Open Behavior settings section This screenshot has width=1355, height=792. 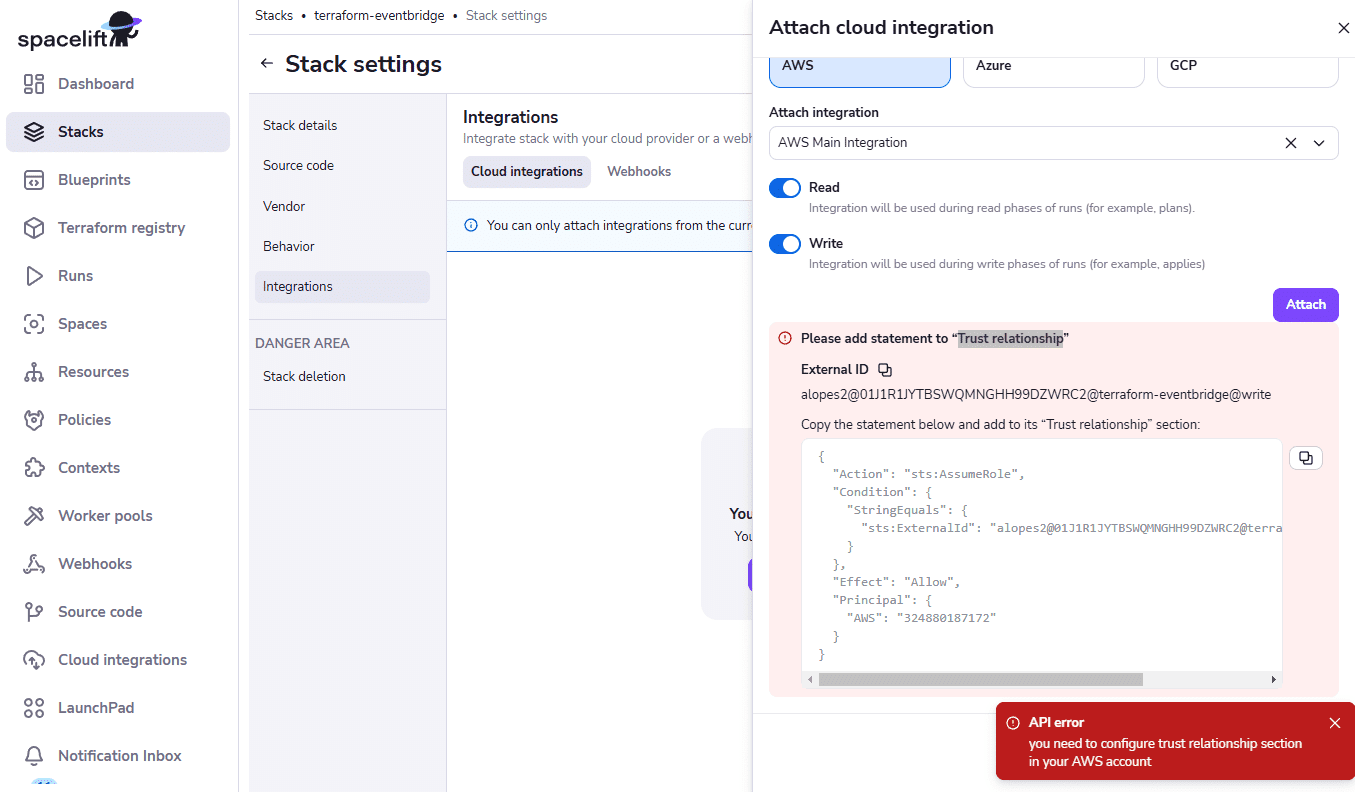click(342, 247)
